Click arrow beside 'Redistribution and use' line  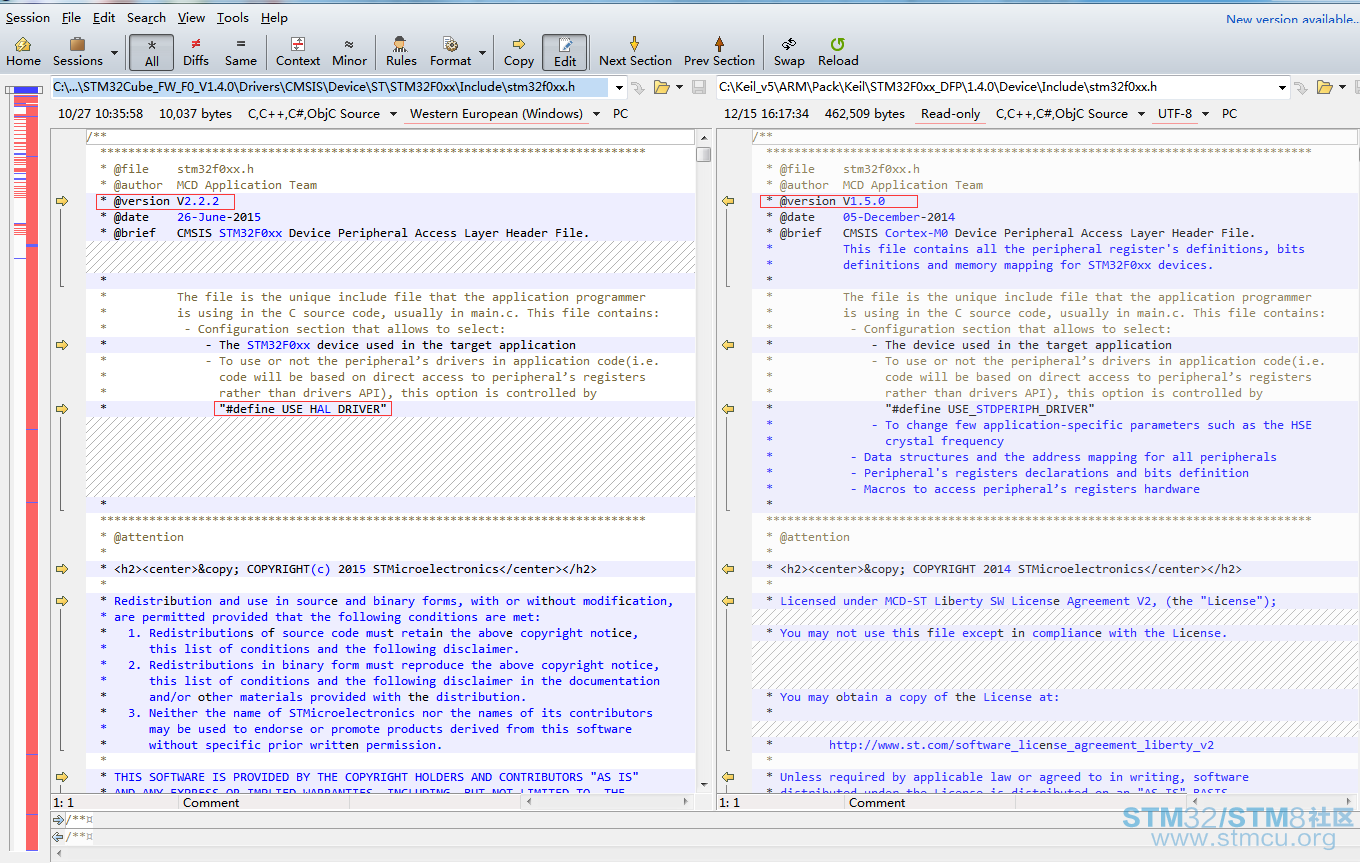[62, 601]
